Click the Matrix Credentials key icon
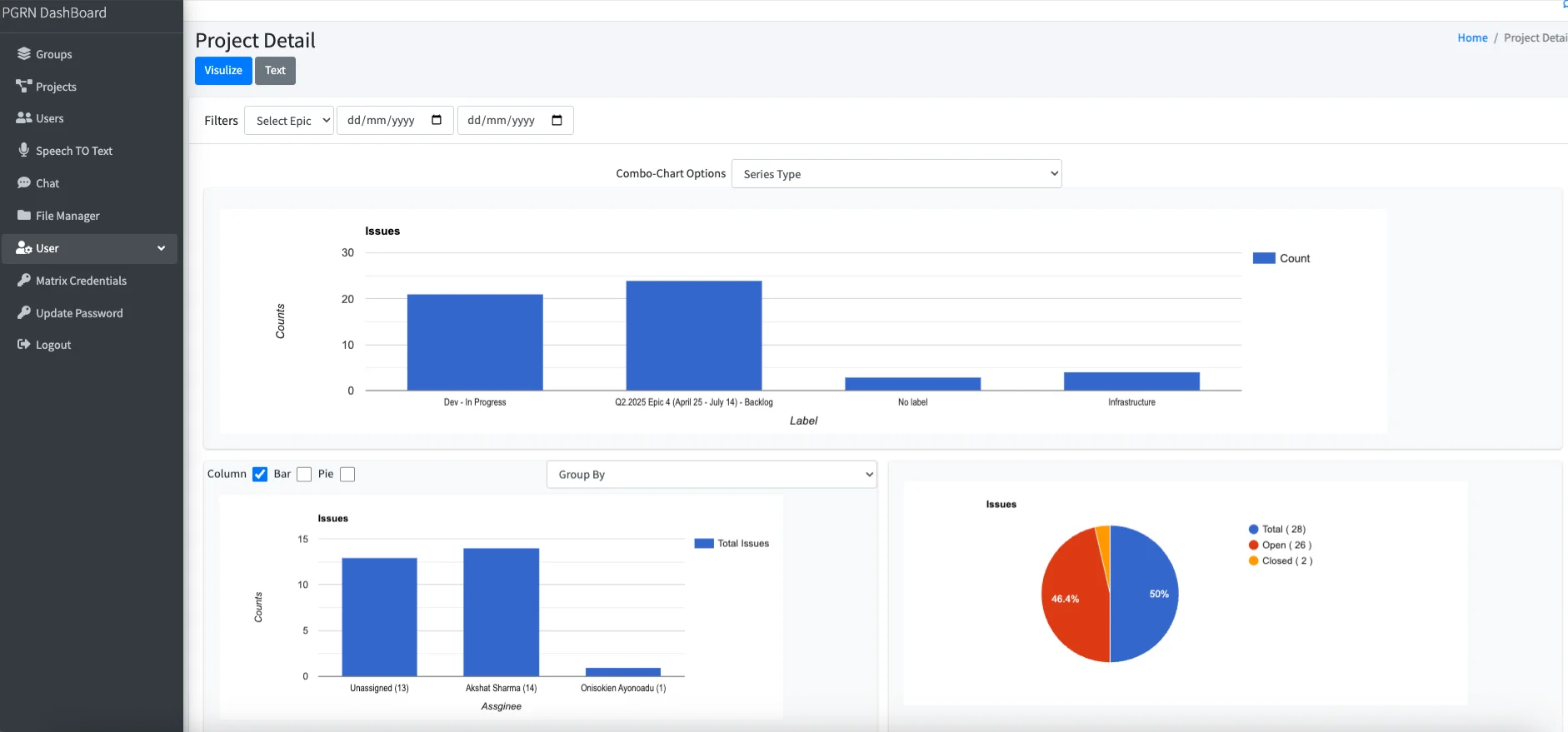Viewport: 1568px width, 732px height. pos(24,281)
